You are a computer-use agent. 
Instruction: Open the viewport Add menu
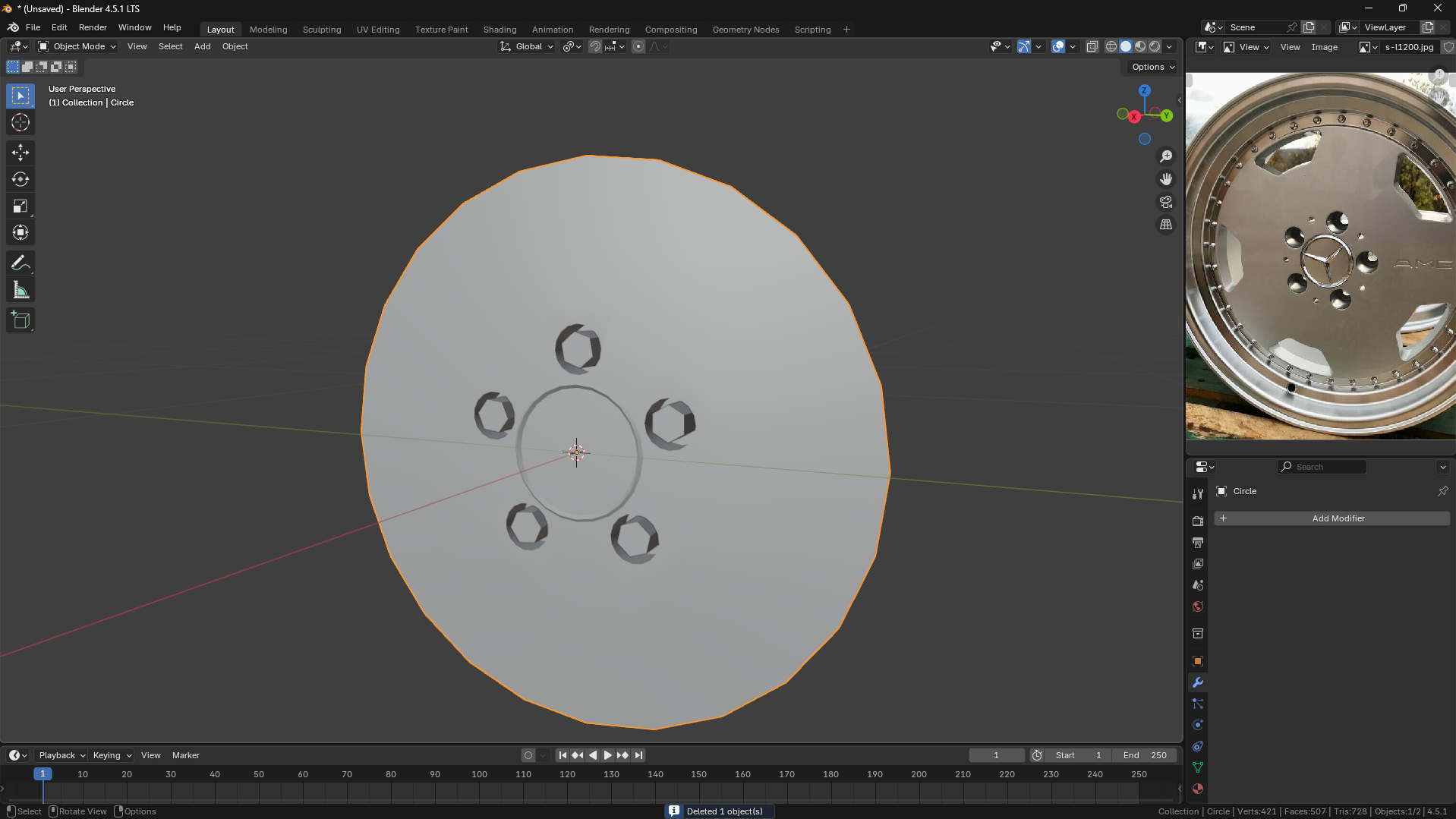(202, 47)
